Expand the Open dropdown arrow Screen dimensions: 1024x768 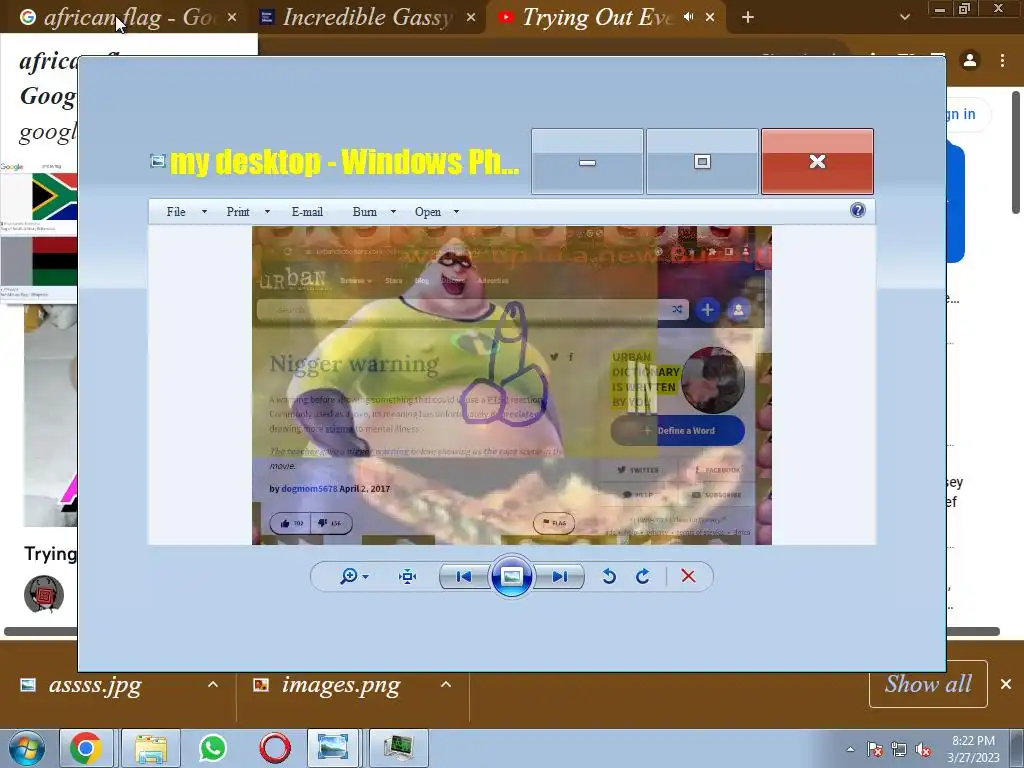(456, 212)
